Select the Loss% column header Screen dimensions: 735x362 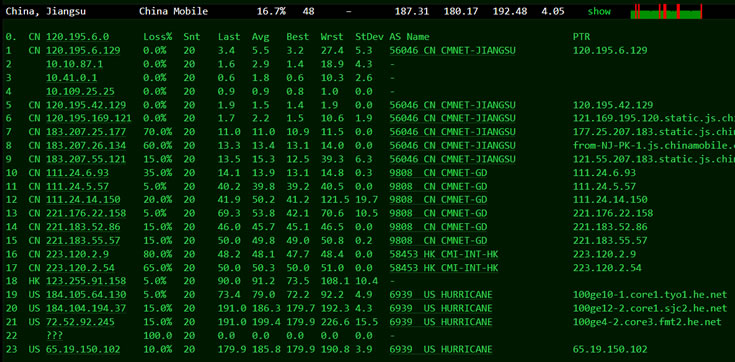click(x=158, y=37)
